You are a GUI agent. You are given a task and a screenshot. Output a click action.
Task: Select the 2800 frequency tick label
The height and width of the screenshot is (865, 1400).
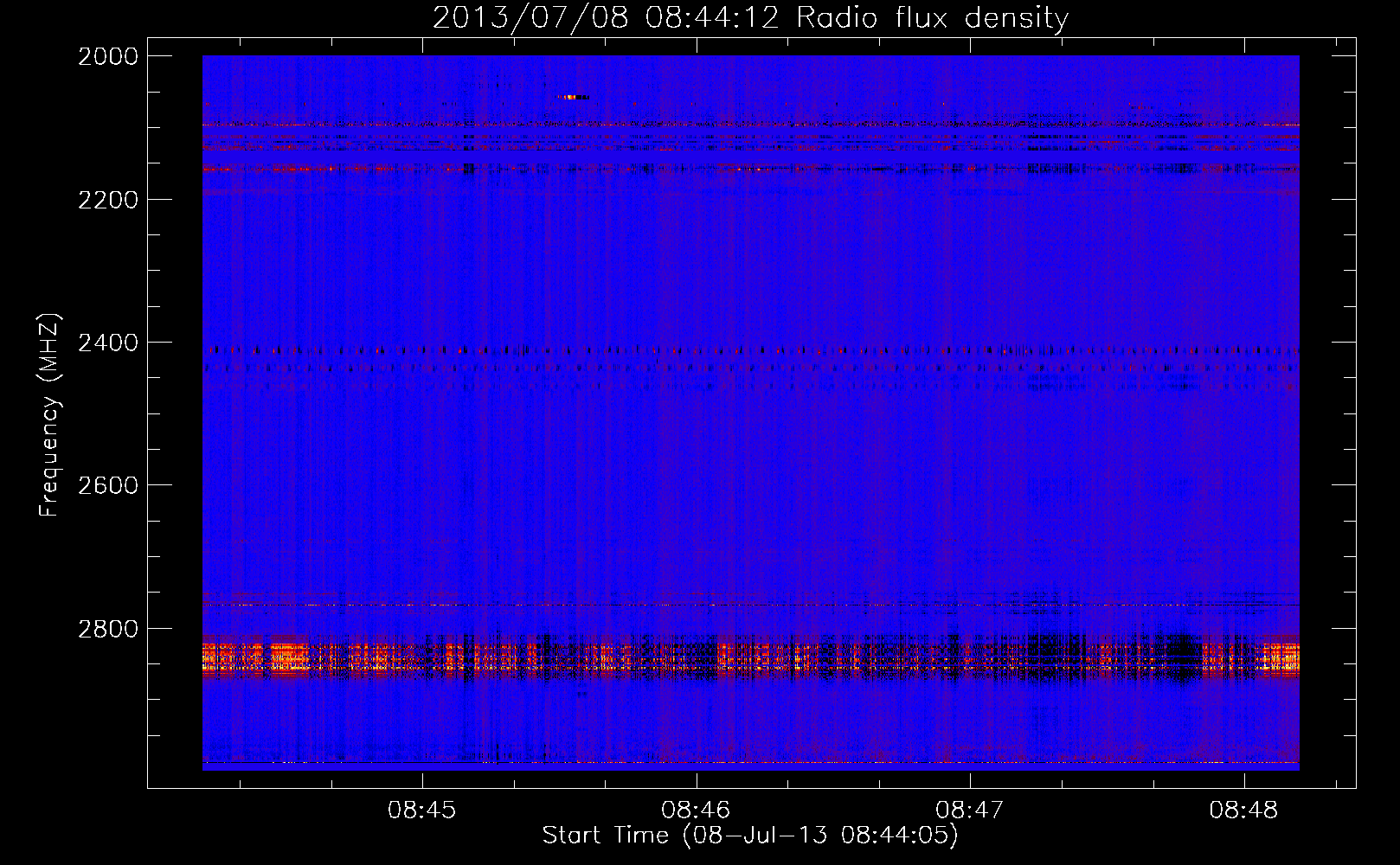click(x=108, y=629)
